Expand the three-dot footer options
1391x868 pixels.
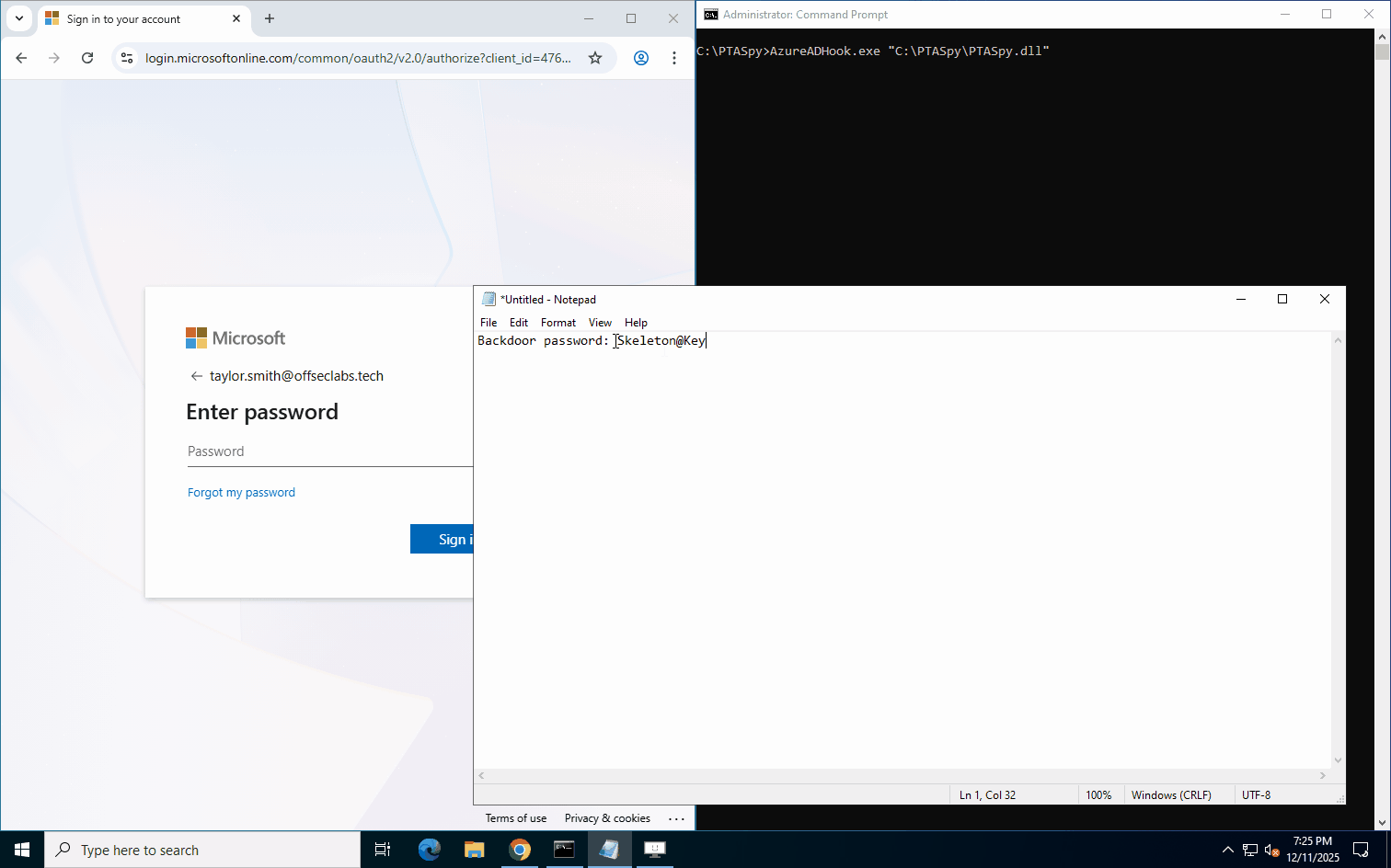click(x=676, y=818)
